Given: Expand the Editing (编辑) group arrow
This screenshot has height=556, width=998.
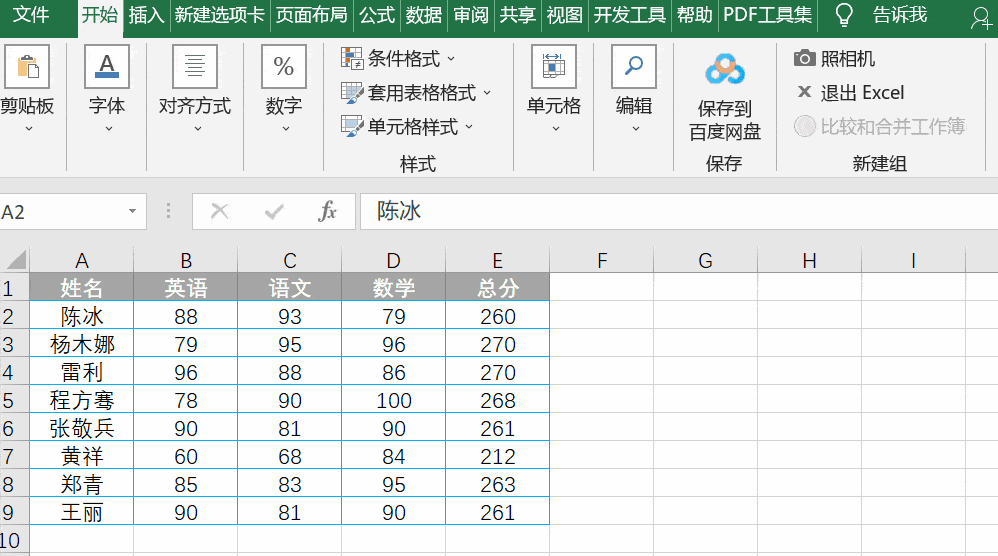Looking at the screenshot, I should (635, 129).
